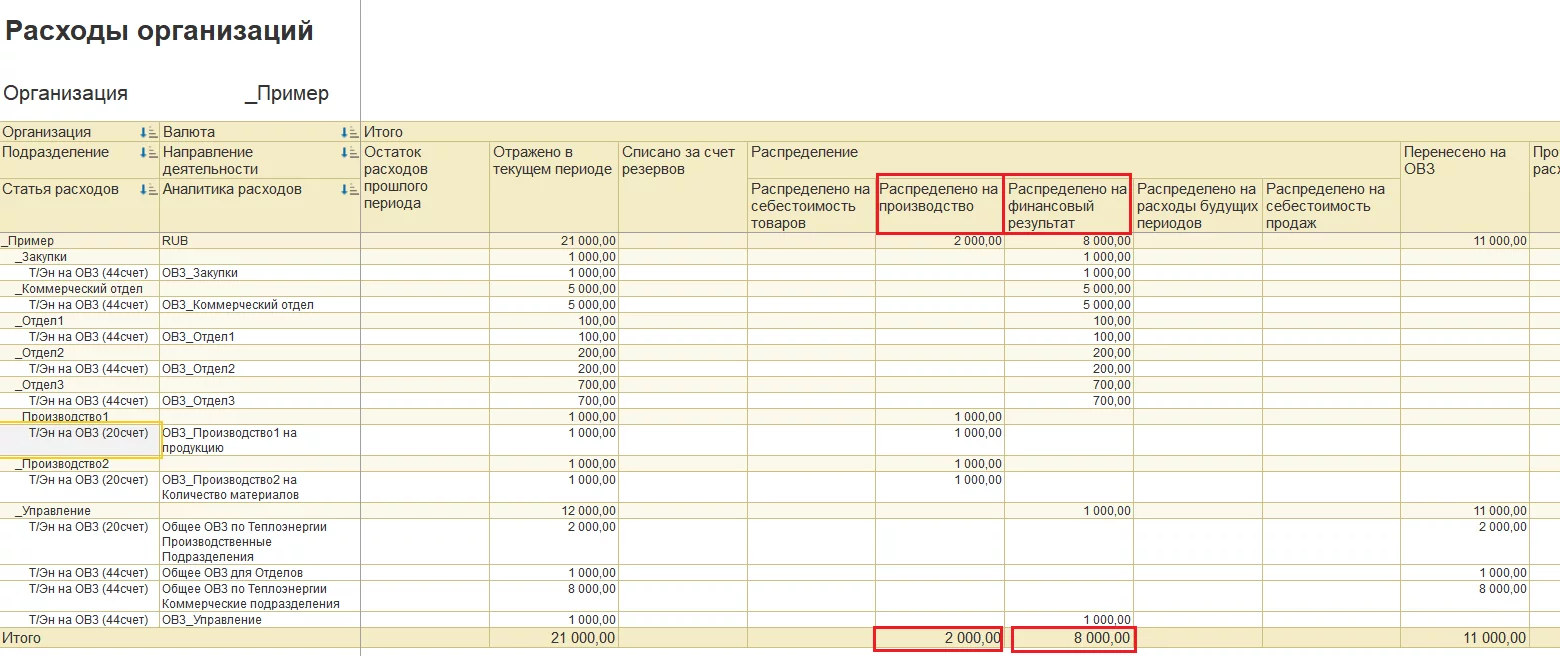
Task: Click Распределено на себестоимость продаж header
Action: 1331,206
